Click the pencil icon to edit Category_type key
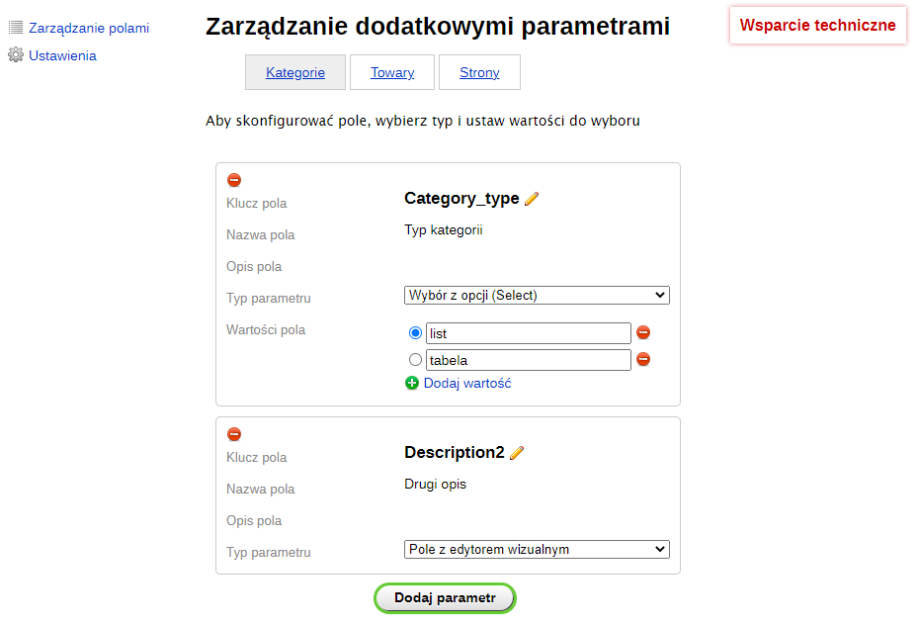The height and width of the screenshot is (627, 920). [x=532, y=198]
